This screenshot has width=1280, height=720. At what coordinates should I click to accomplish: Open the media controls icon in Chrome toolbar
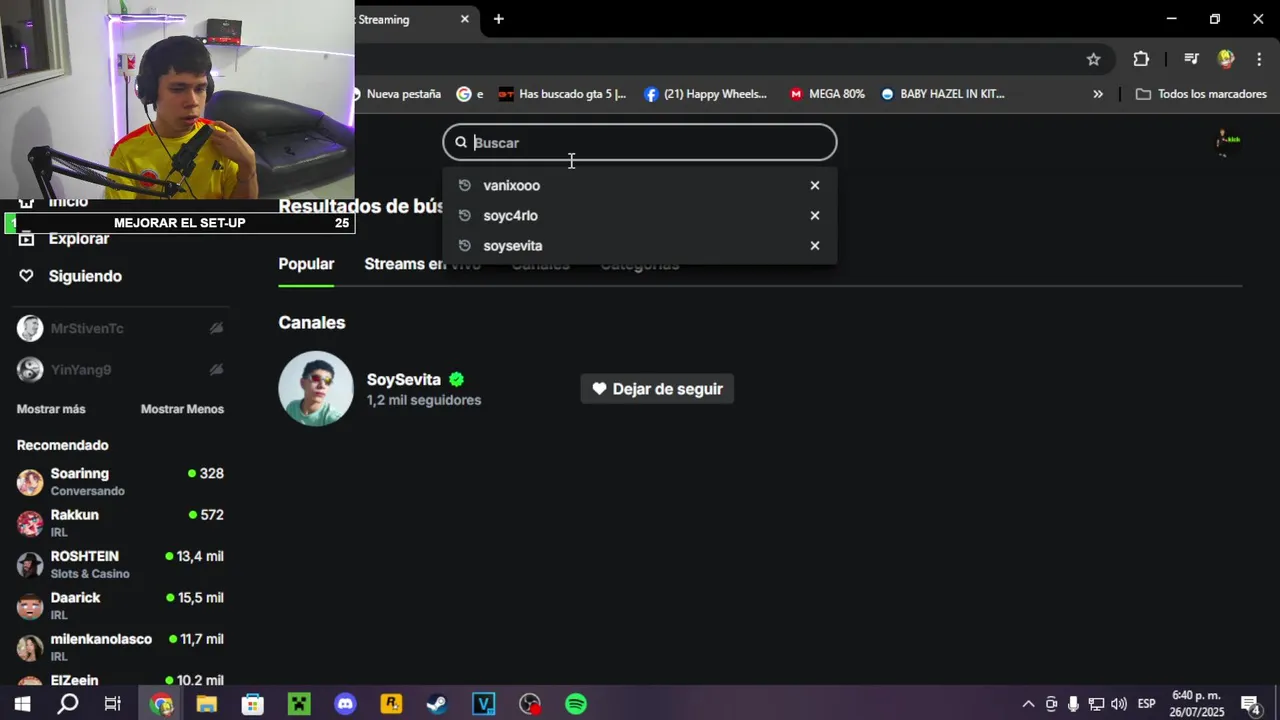(x=1191, y=59)
